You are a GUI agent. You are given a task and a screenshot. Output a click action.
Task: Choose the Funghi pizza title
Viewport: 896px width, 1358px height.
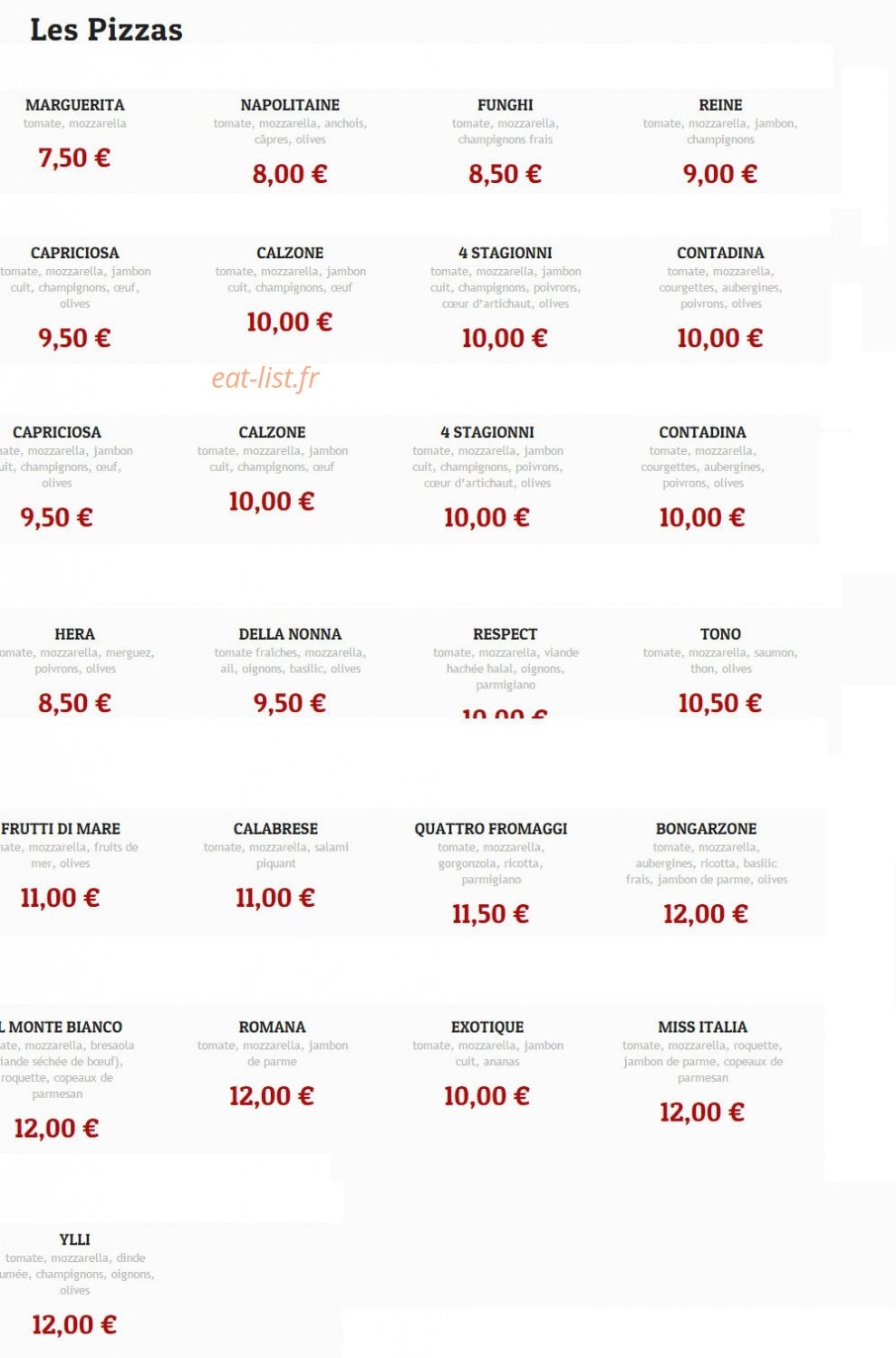pyautogui.click(x=506, y=105)
